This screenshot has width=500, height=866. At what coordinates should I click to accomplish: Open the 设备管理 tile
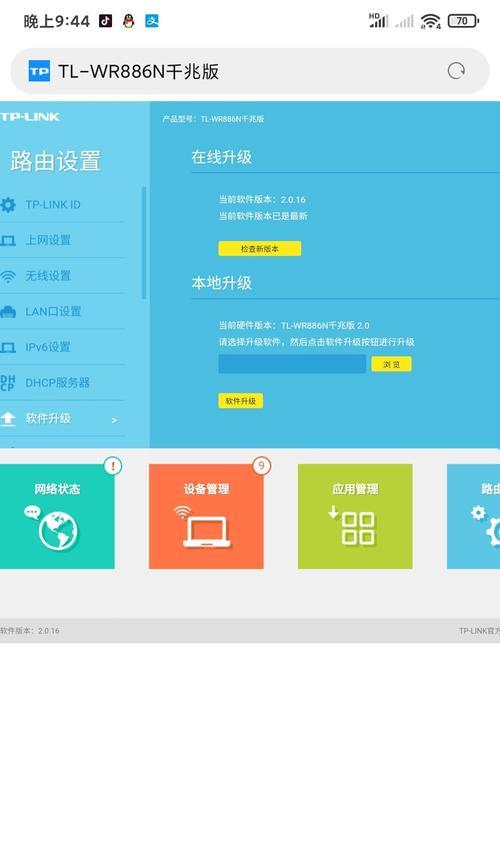coord(206,516)
